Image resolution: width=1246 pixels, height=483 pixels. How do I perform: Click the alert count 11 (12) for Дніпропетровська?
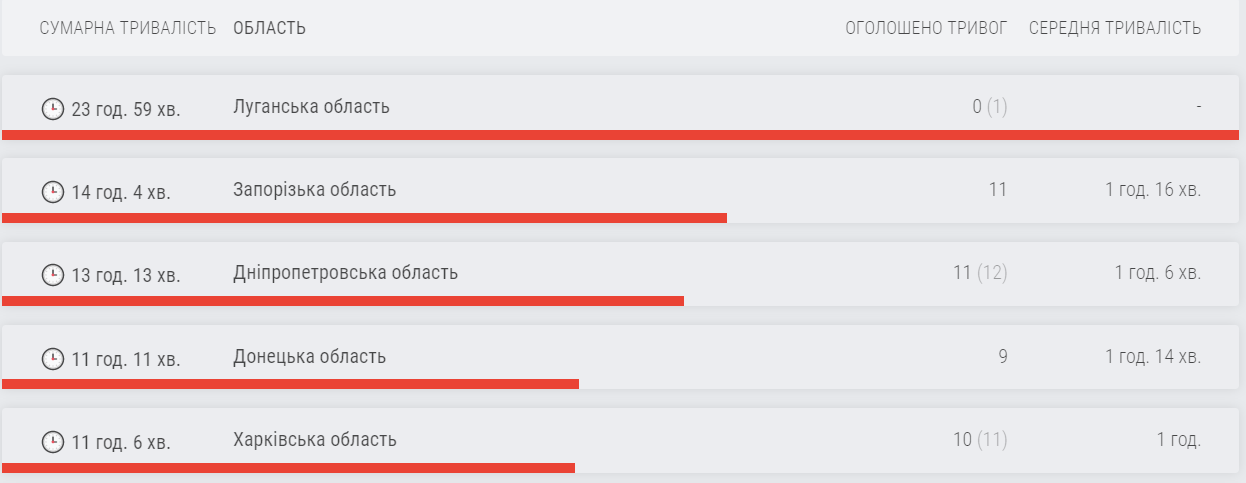(x=979, y=273)
